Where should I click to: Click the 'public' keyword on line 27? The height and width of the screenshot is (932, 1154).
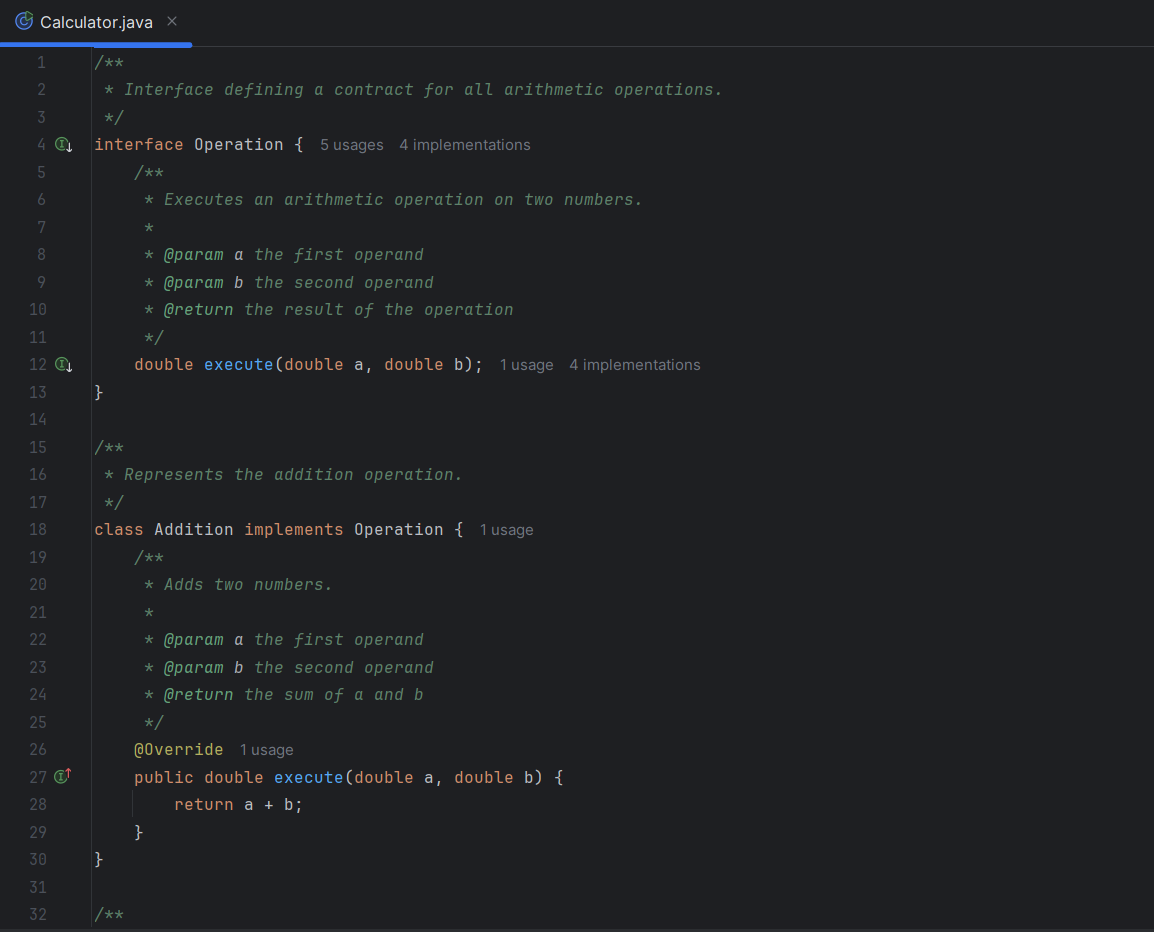pos(163,777)
